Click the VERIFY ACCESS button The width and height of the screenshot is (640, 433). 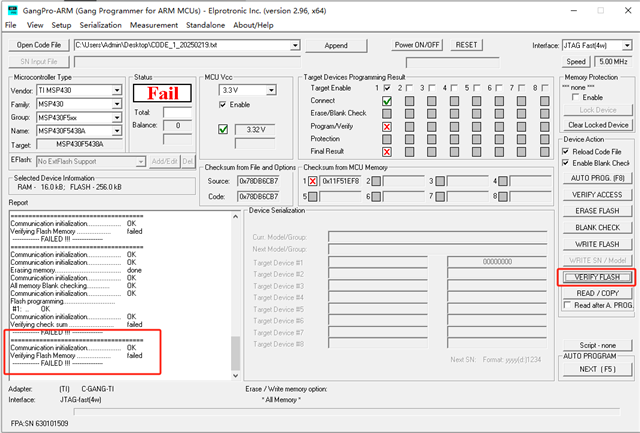(598, 195)
